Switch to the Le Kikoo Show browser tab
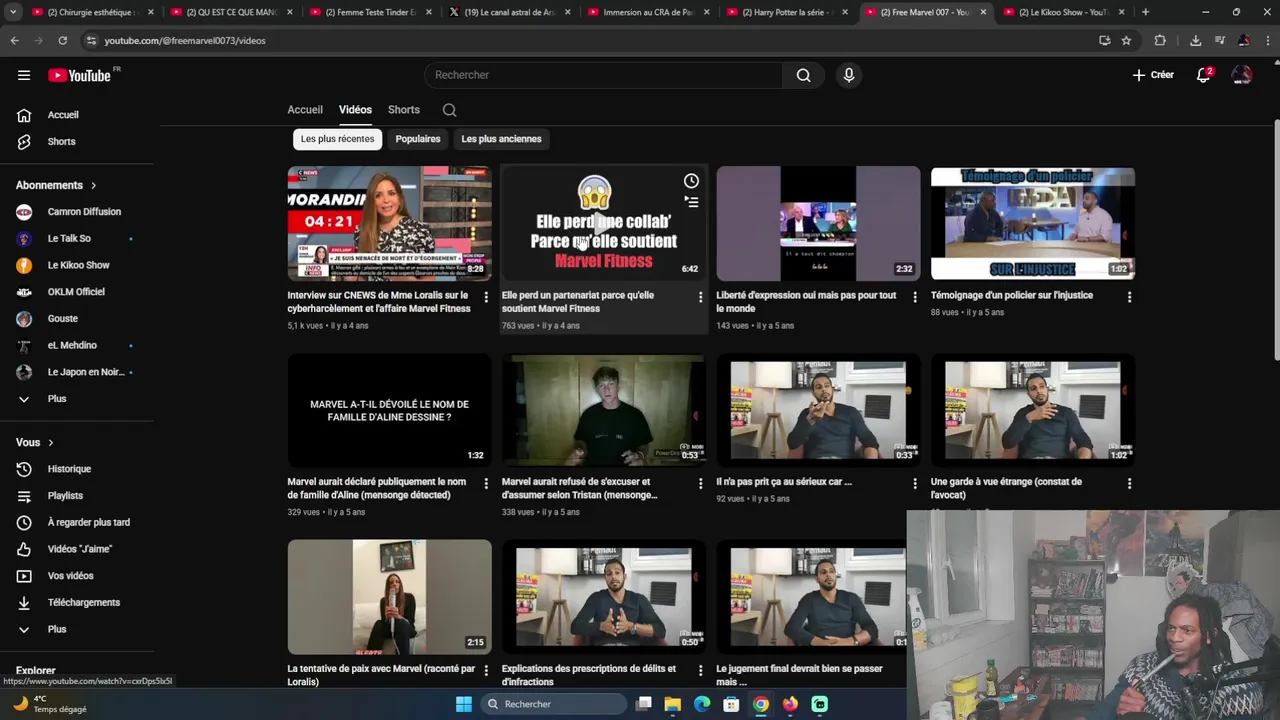This screenshot has height=720, width=1280. [1062, 12]
